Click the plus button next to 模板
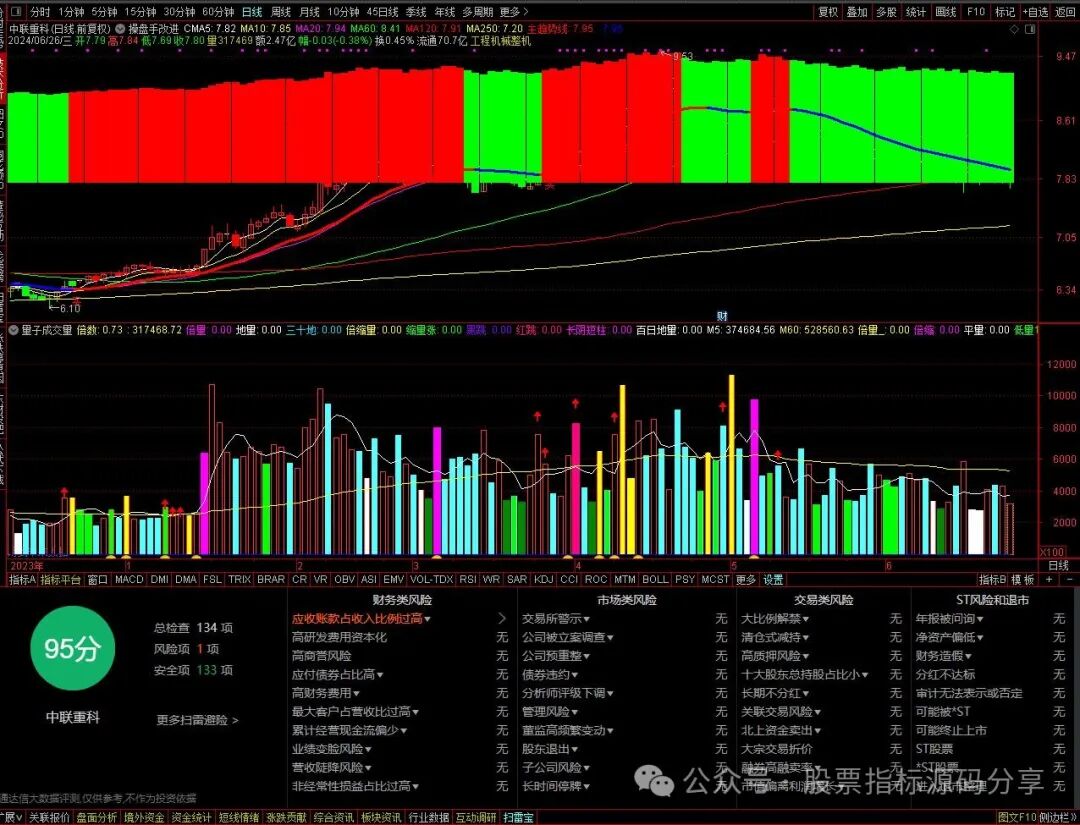 coord(1049,580)
